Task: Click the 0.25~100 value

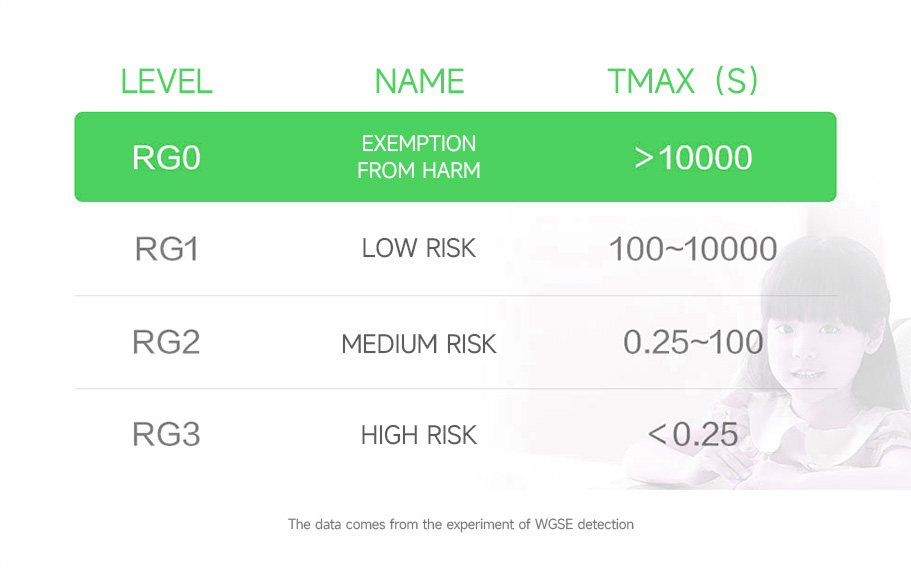Action: point(693,342)
